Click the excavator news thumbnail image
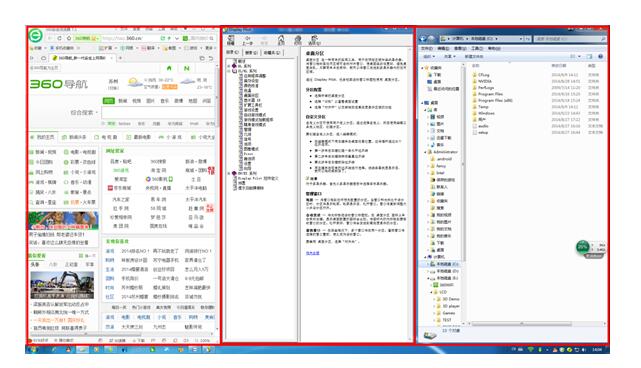Screen dimensions: 641x368 coord(62,285)
